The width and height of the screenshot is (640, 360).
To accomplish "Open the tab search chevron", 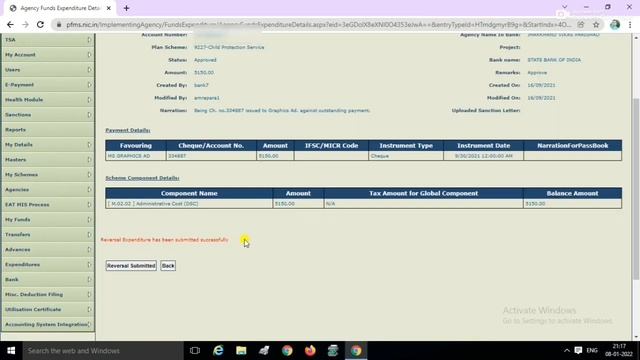I will (564, 7).
